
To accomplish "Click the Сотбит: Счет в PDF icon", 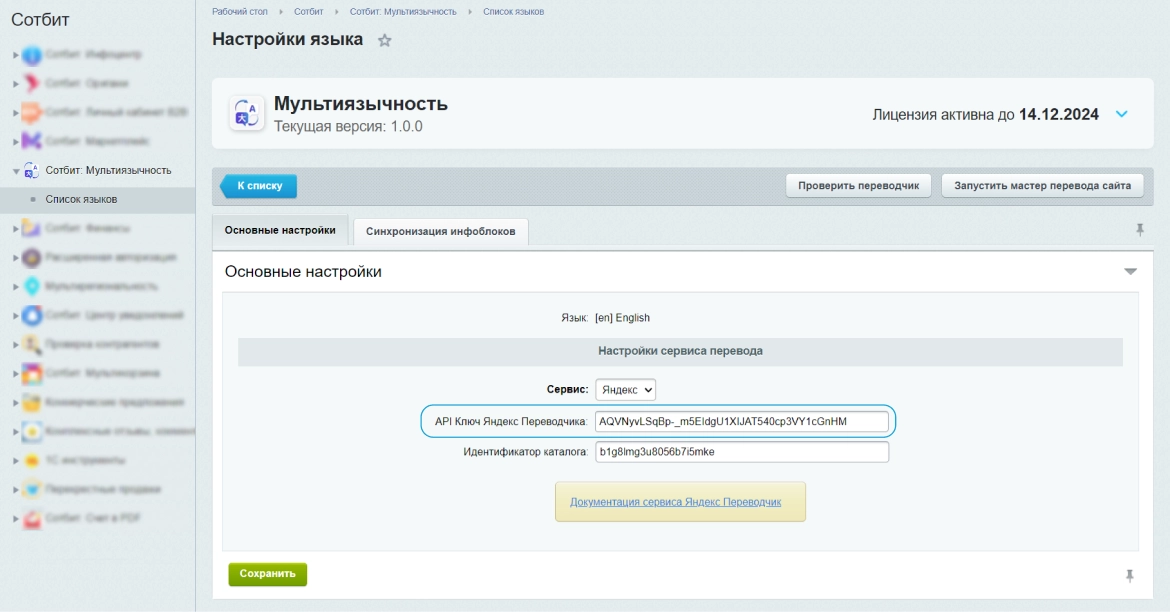I will click(32, 519).
